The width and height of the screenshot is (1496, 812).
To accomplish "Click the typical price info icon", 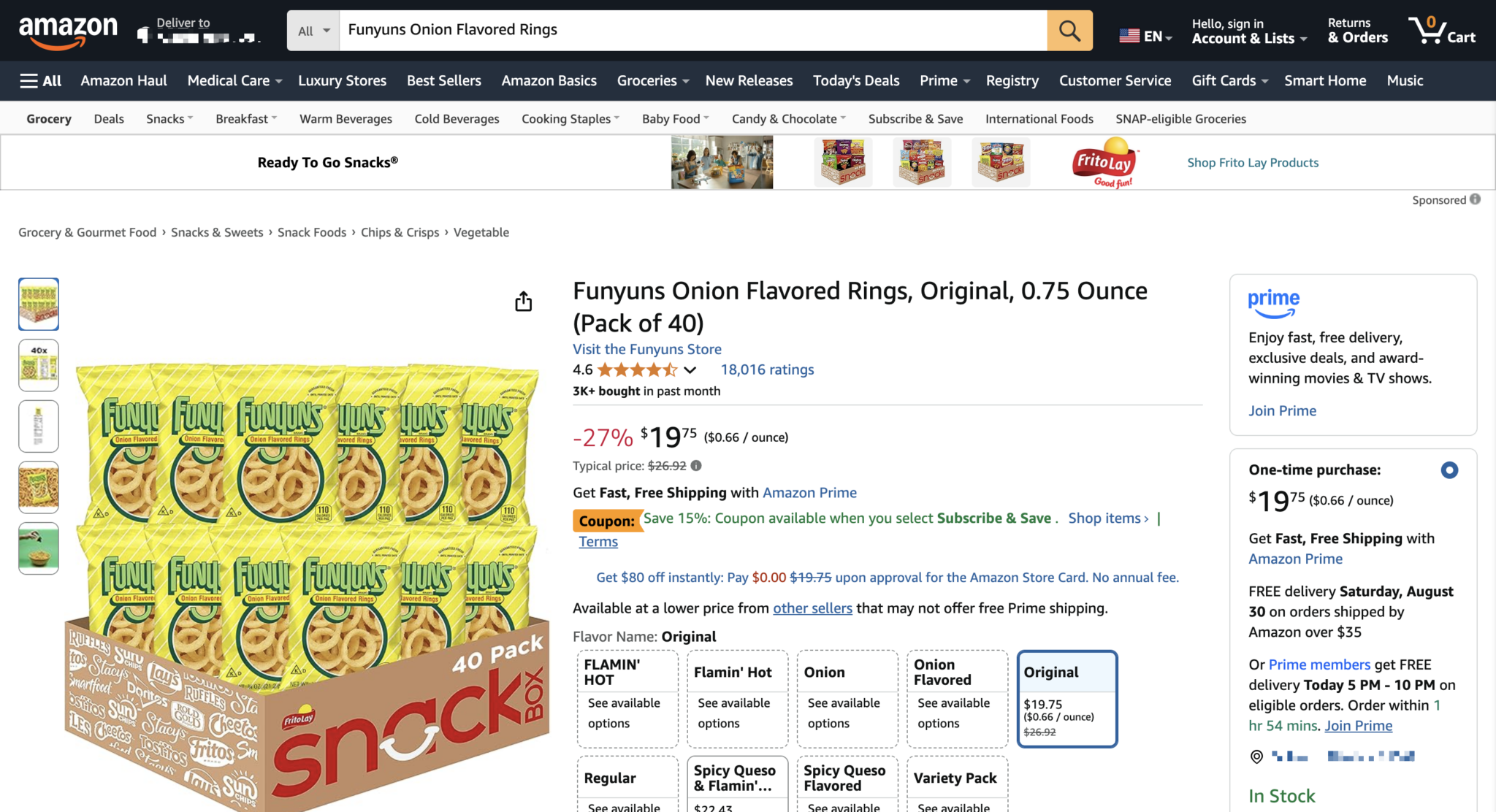I will pyautogui.click(x=695, y=465).
